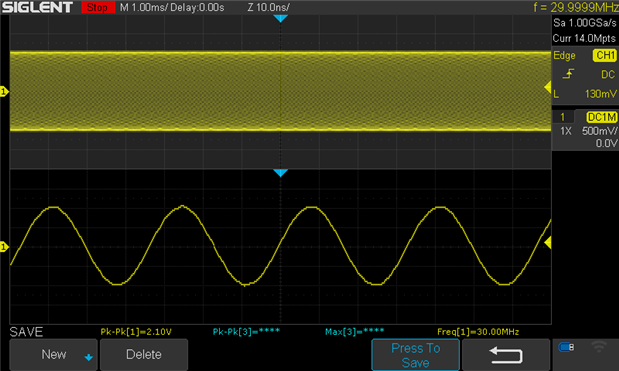Click the Curr 14.0Mpts memory depth
Screen dimensions: 619x371
click(584, 38)
